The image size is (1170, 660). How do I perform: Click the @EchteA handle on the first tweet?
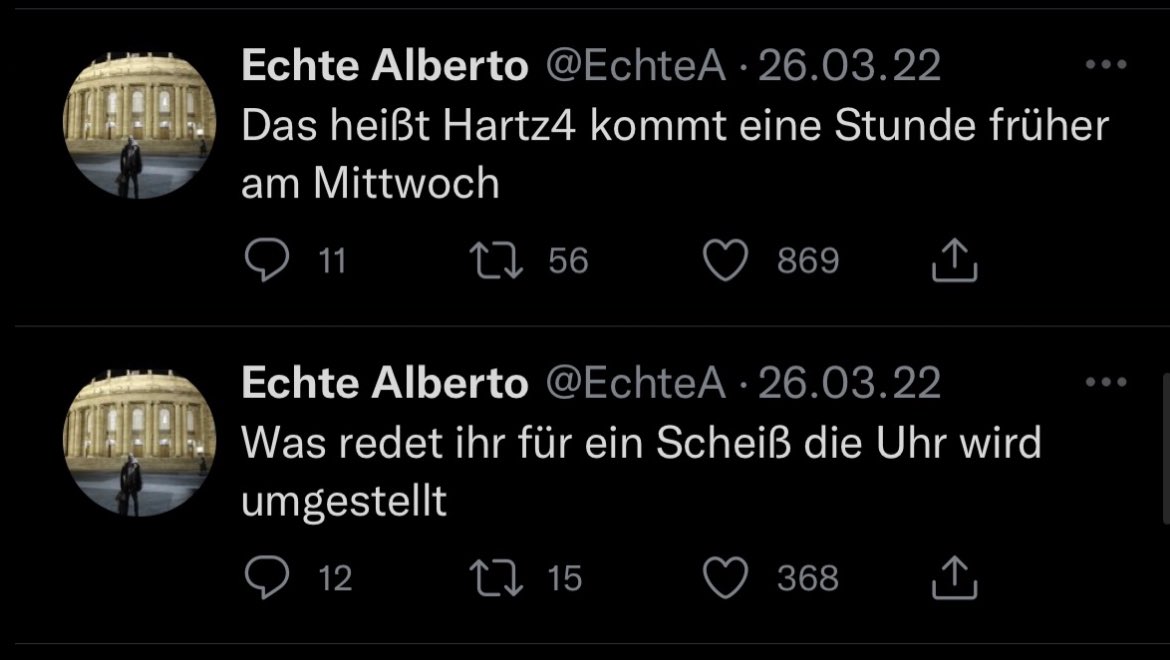click(634, 67)
